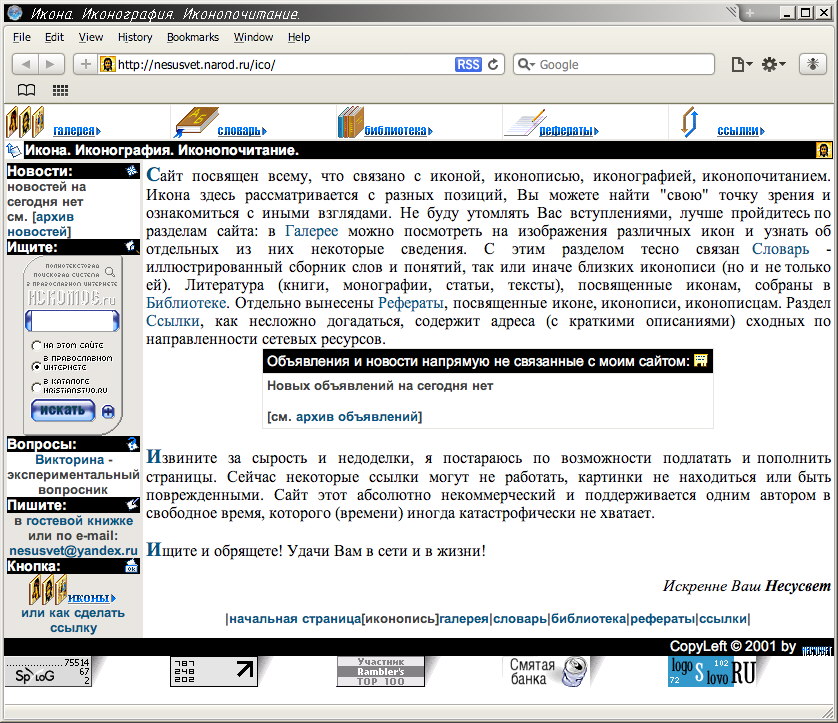Click the ссылки arrows icon
This screenshot has width=838, height=723.
point(688,123)
